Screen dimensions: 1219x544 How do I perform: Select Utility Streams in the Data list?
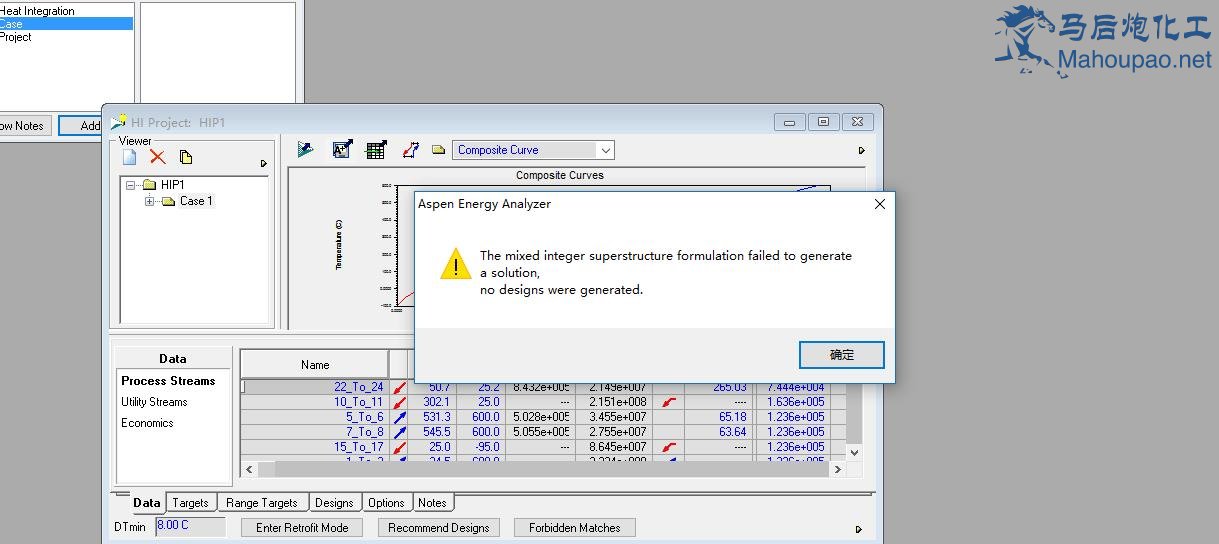[154, 402]
